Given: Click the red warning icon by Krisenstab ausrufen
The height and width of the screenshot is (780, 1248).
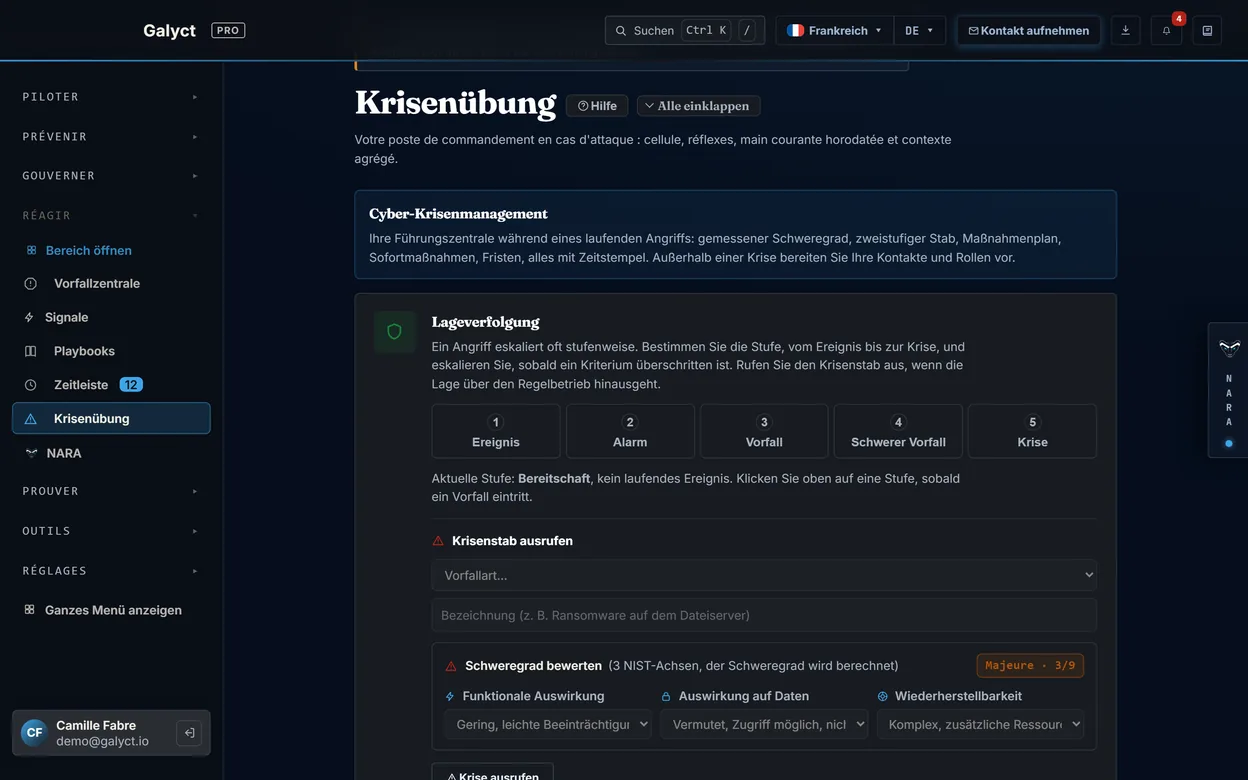Looking at the screenshot, I should pos(438,541).
